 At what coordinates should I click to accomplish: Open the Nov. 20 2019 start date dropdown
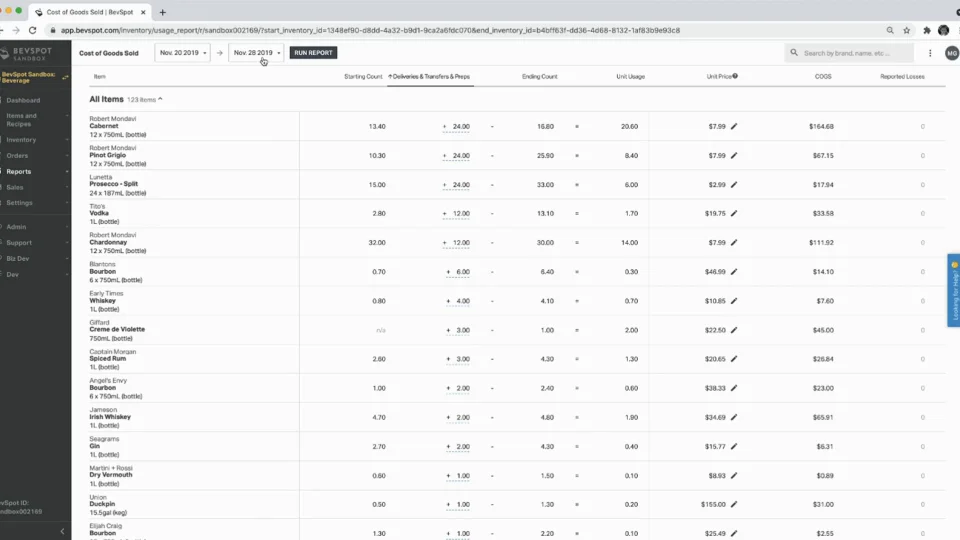pos(182,53)
